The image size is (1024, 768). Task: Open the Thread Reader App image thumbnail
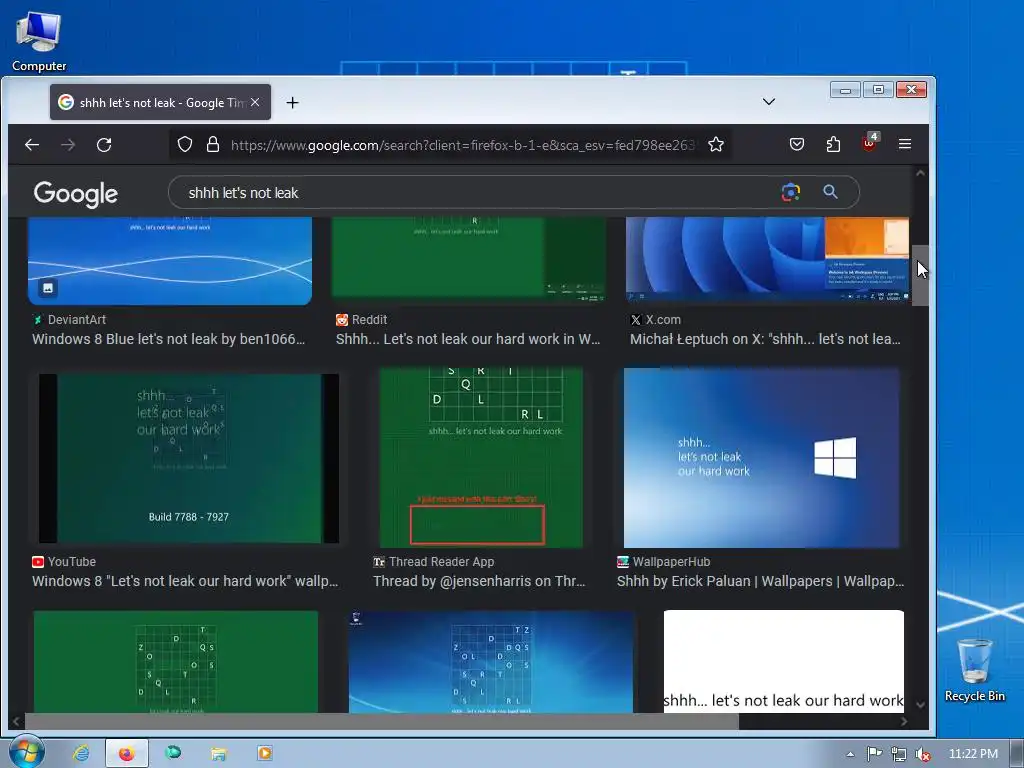pos(481,457)
